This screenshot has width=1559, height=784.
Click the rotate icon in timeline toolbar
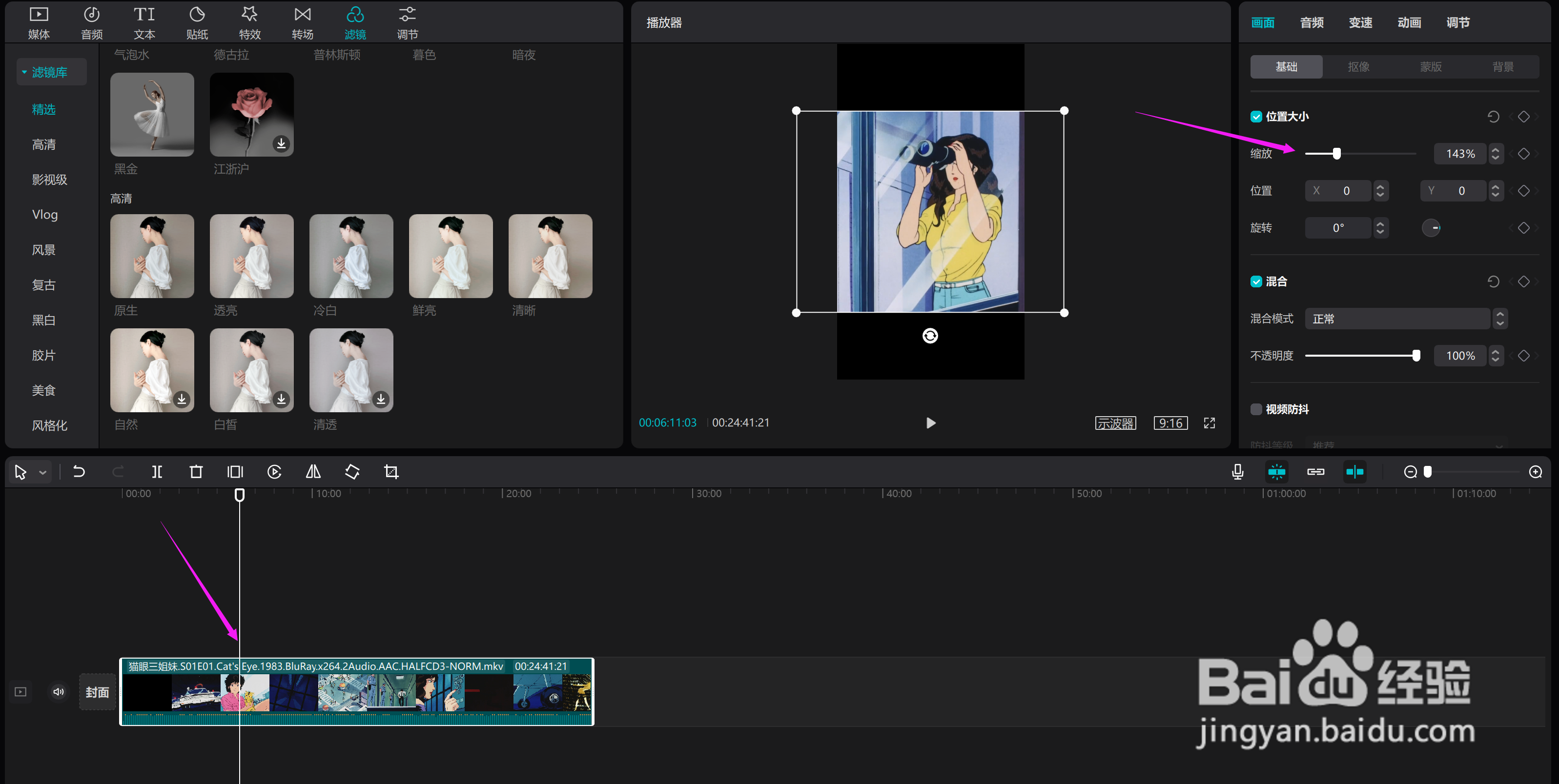point(352,472)
